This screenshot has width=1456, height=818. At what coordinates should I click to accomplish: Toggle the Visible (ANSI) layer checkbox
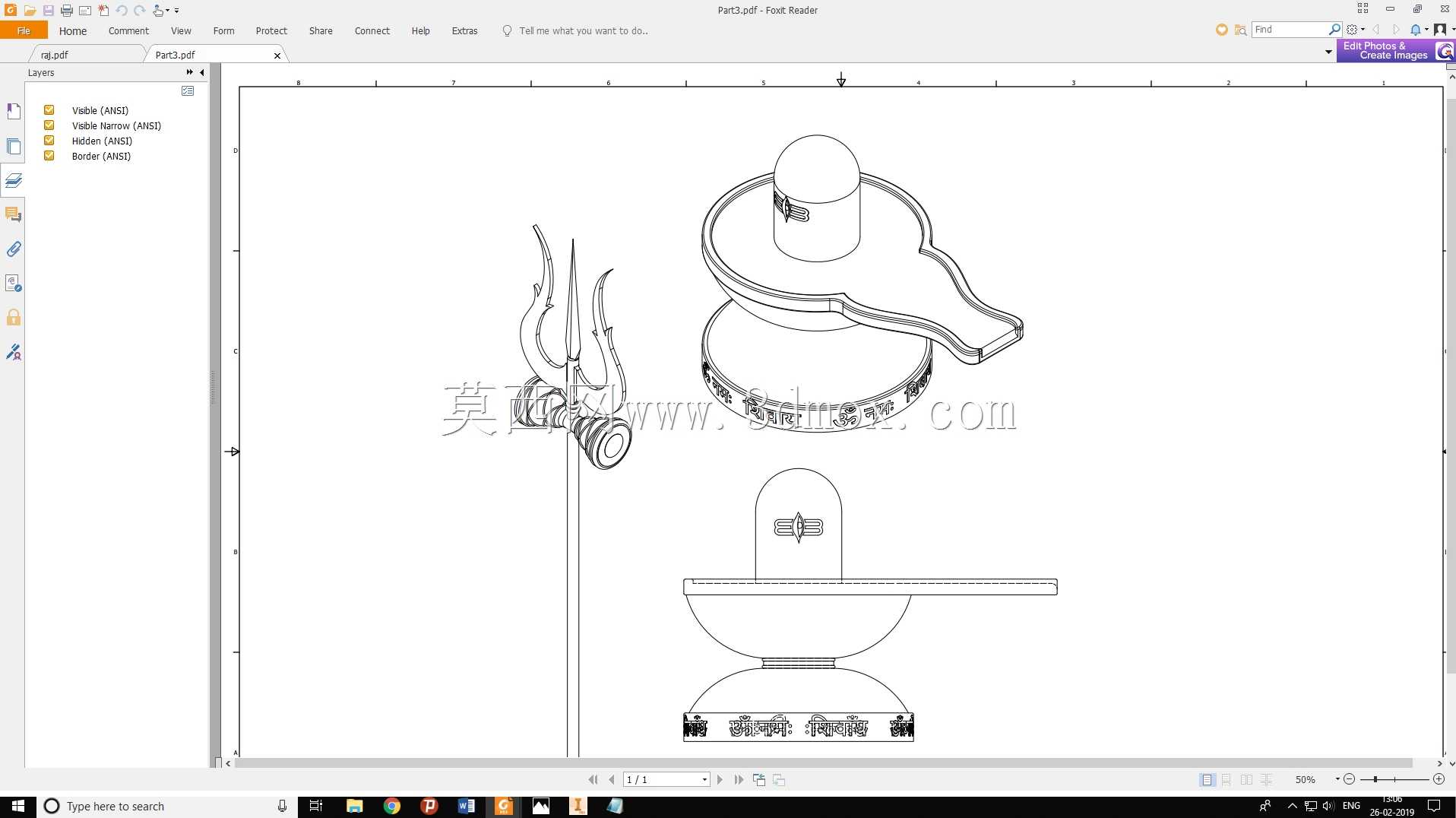49,110
